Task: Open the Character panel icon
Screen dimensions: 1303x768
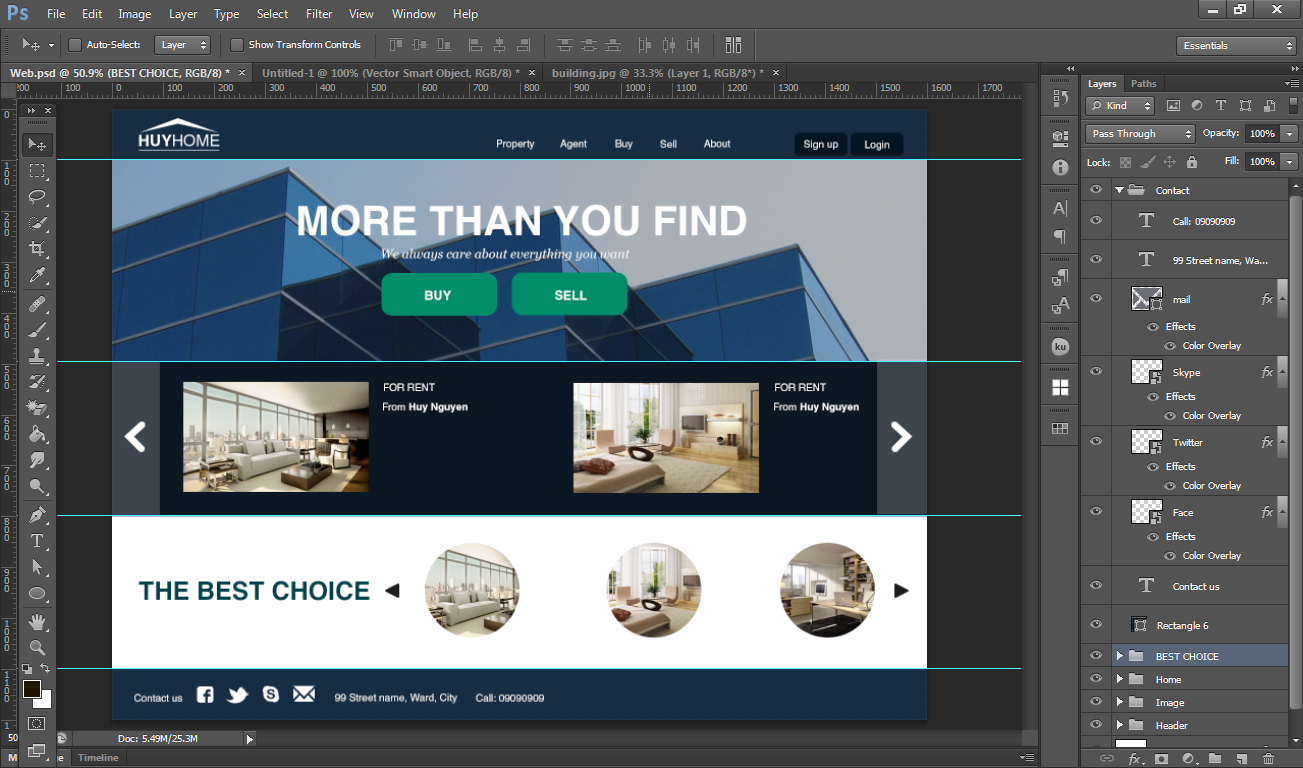Action: click(1059, 207)
